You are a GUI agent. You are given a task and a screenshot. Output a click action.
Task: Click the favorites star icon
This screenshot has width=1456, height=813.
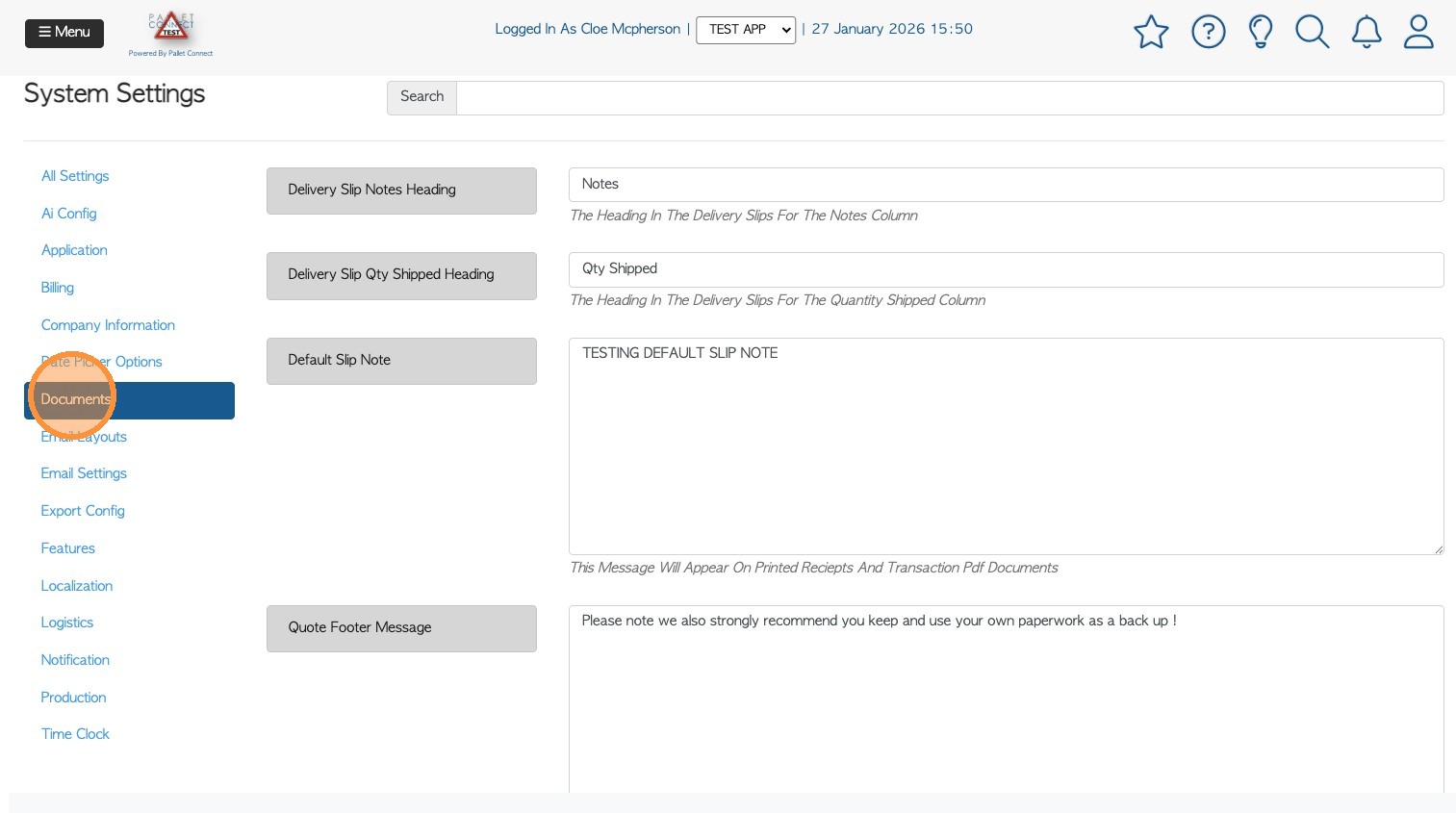point(1151,32)
